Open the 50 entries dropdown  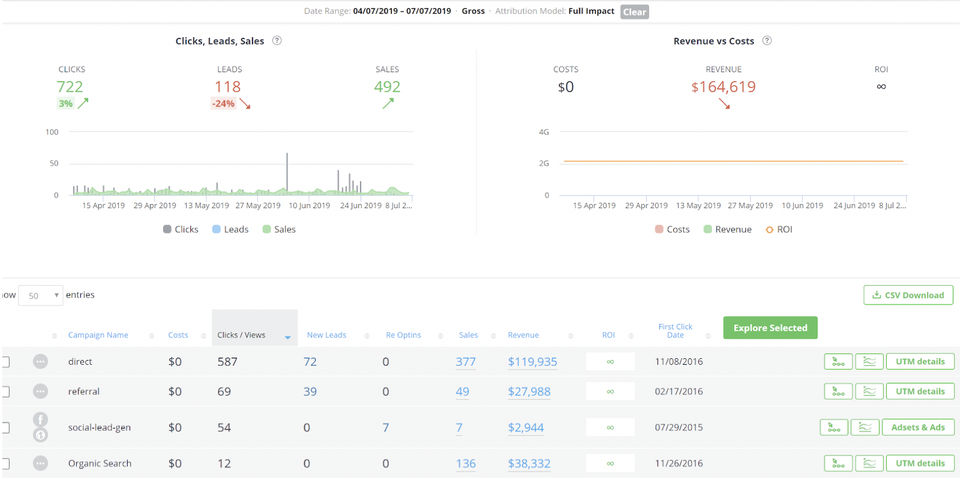point(40,295)
